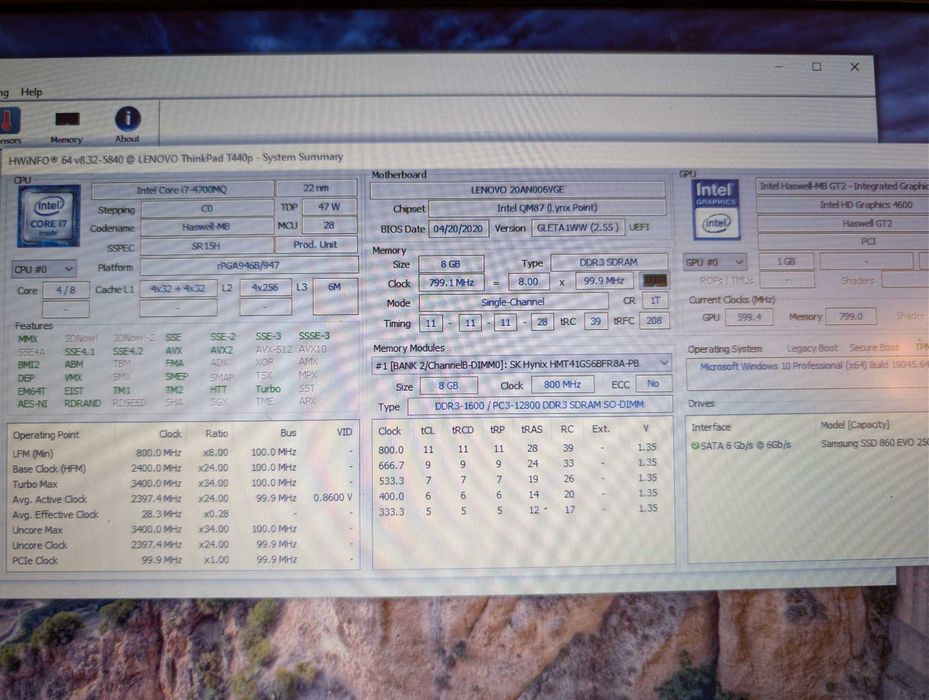Click the Intel Graphics logo

click(716, 210)
